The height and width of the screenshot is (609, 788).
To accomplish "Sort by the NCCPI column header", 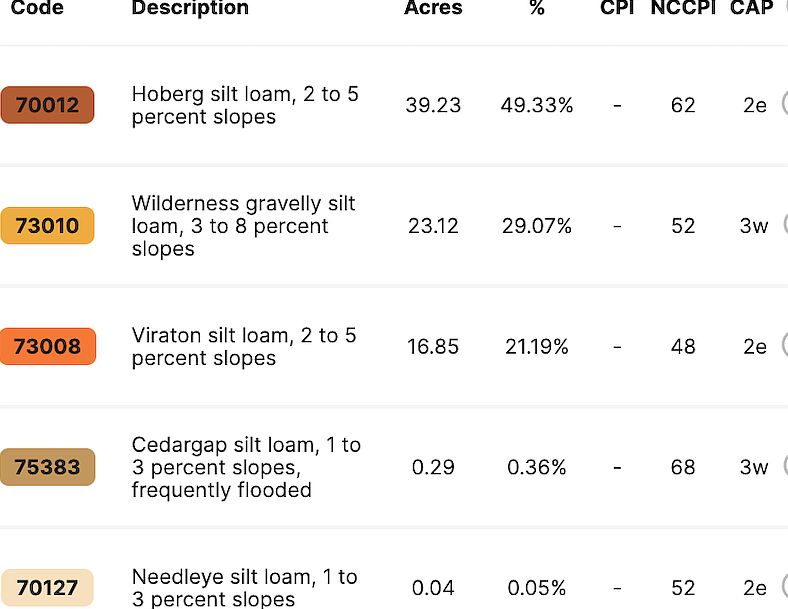I will click(x=683, y=8).
